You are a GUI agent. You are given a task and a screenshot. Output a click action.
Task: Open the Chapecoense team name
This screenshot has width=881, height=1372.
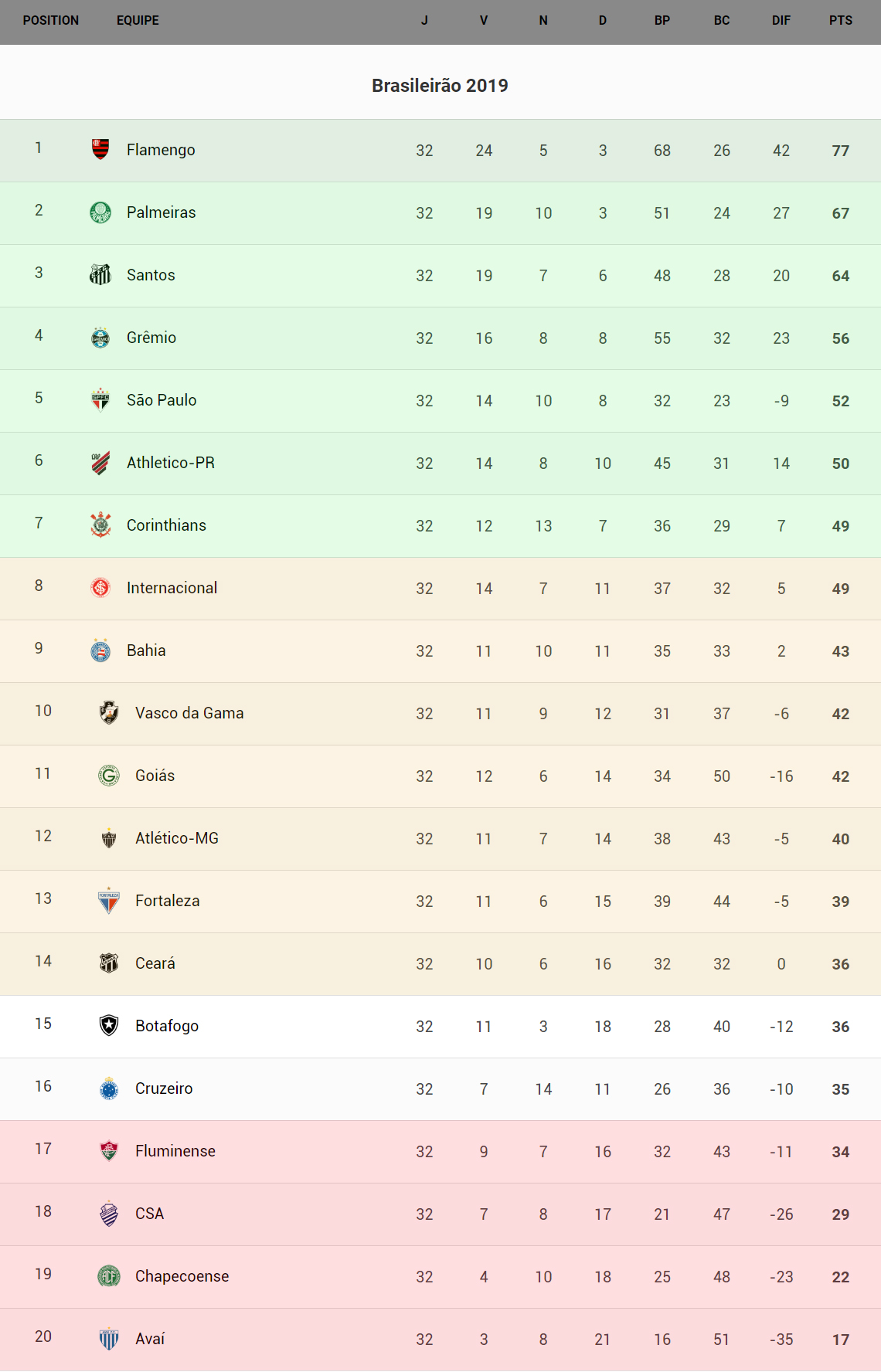(x=182, y=1276)
